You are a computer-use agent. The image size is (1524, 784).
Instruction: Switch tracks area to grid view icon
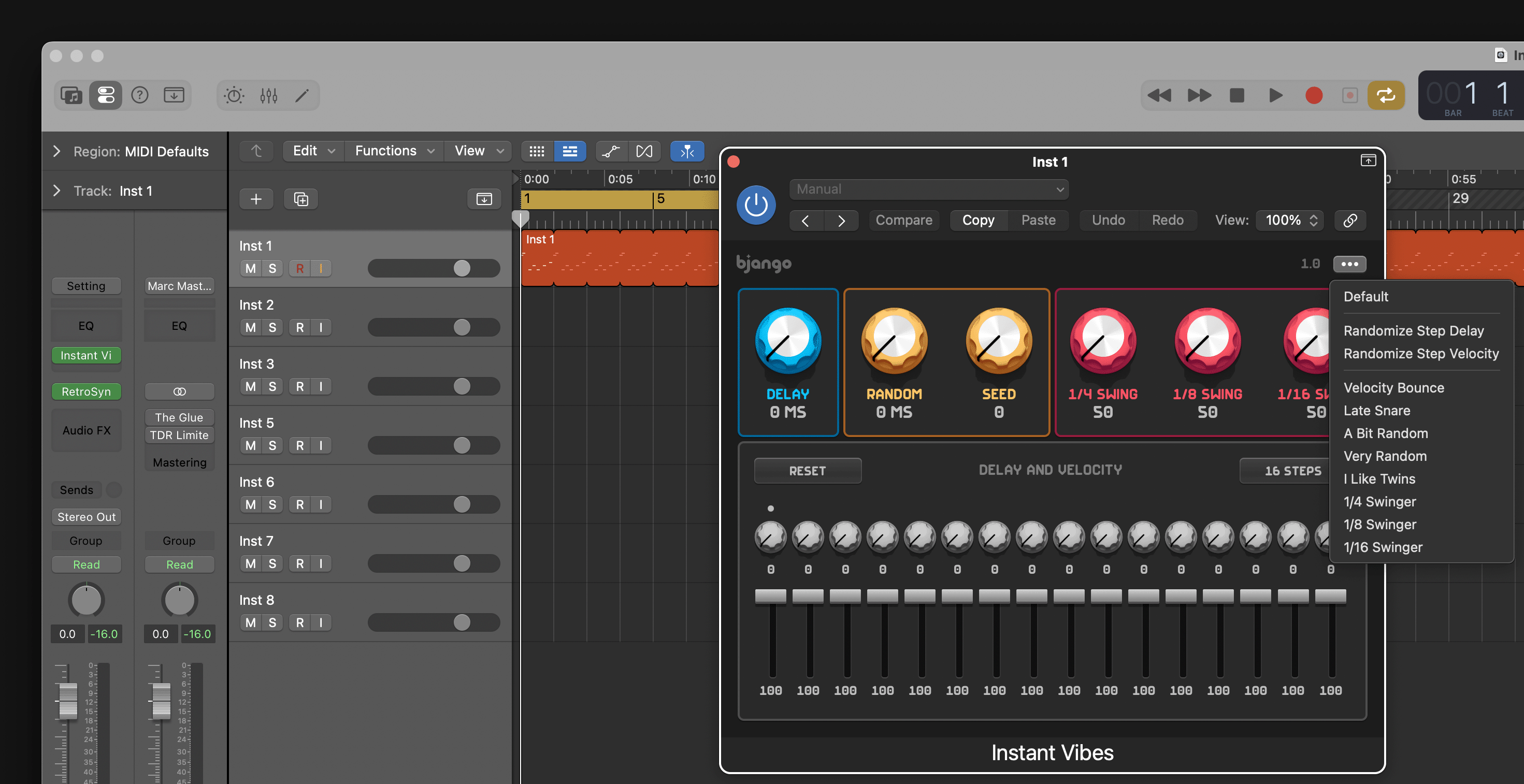point(537,151)
